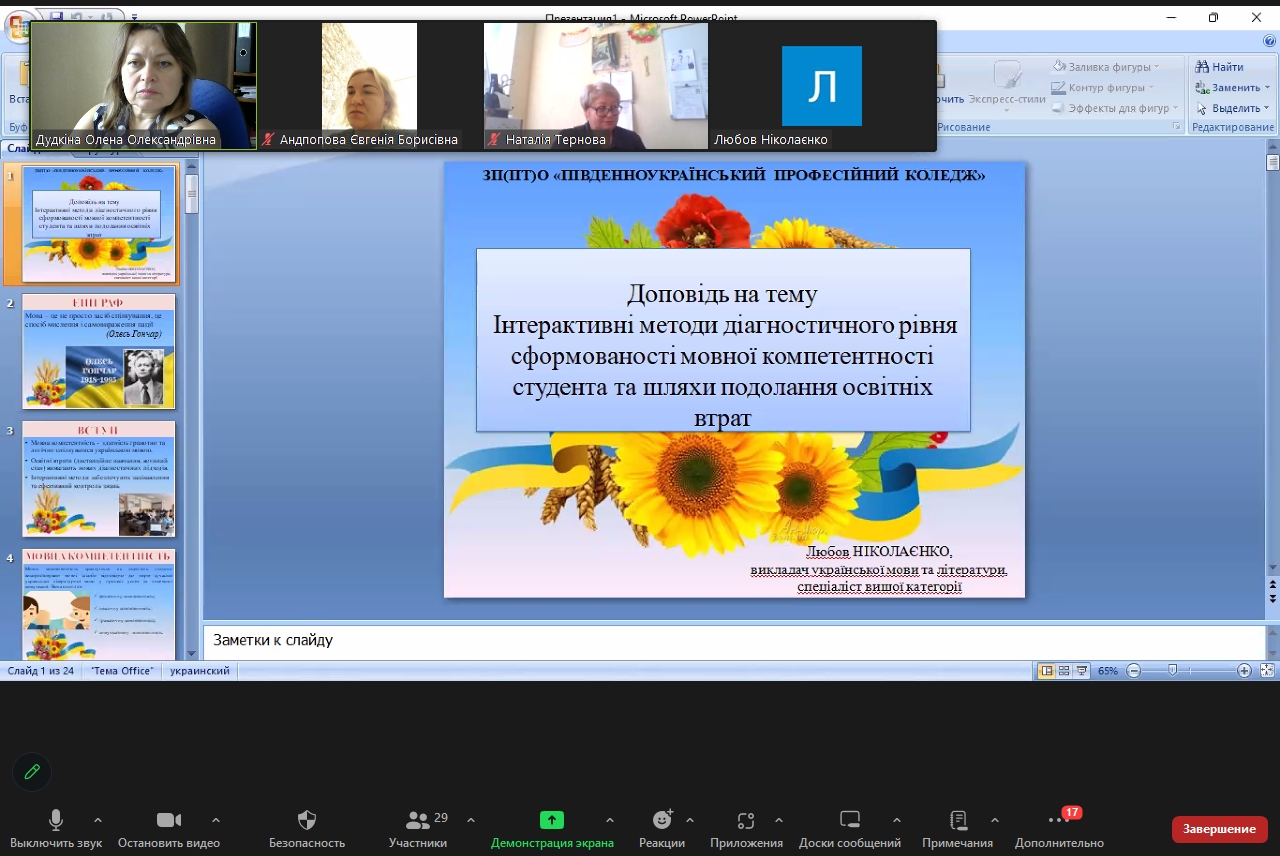This screenshot has width=1280, height=856.
Task: Click the zoom out minus button
Action: pos(1133,671)
